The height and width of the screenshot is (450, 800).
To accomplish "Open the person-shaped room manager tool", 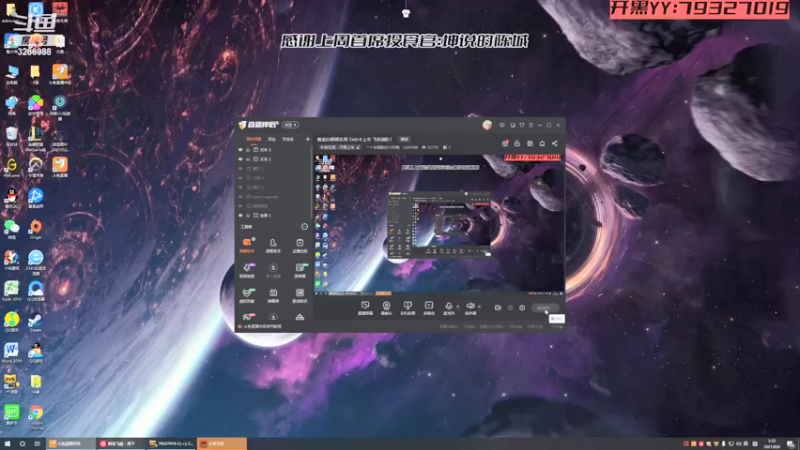I will pyautogui.click(x=273, y=245).
